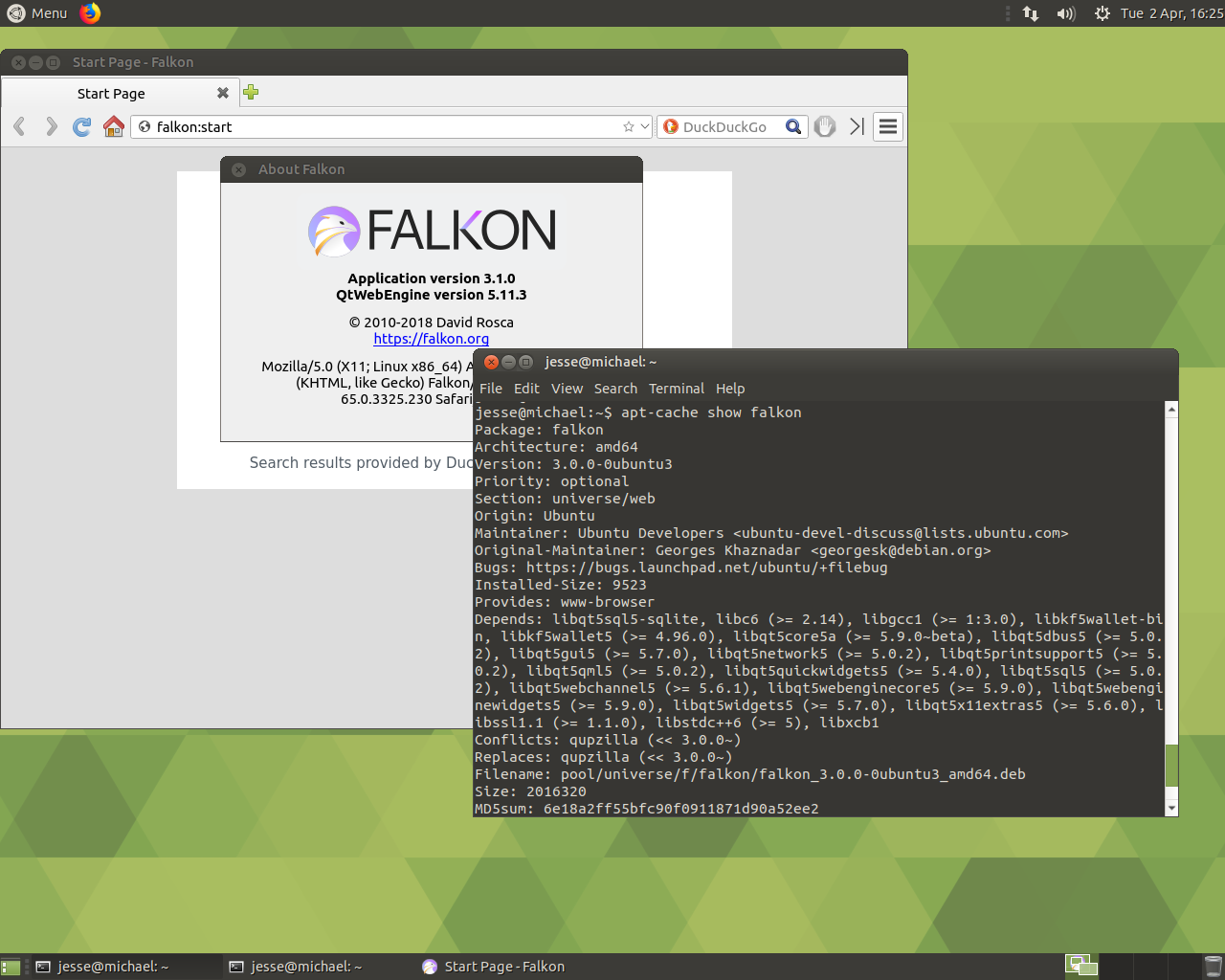Reload the page in Falkon

point(82,126)
